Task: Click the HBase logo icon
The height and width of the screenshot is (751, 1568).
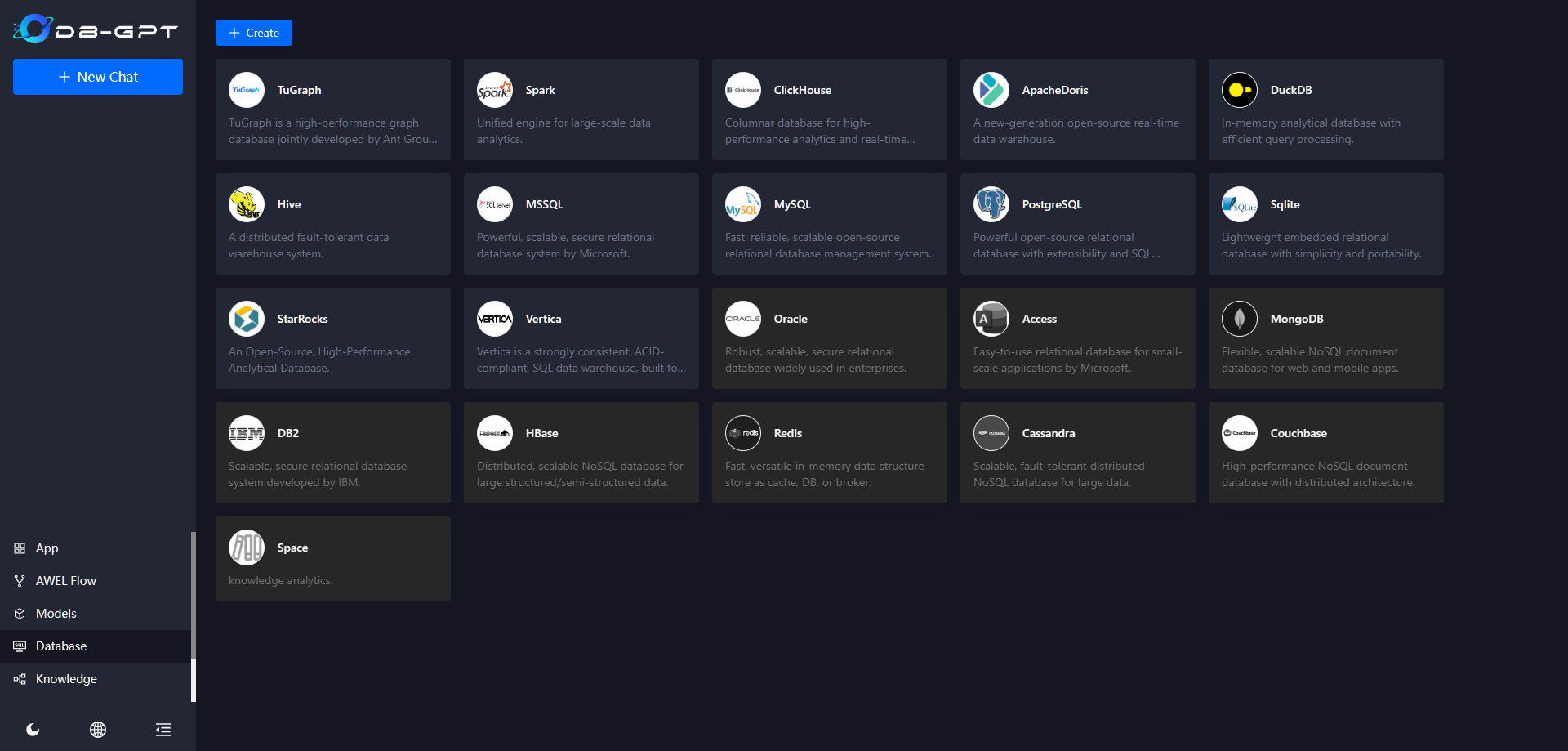Action: (x=495, y=433)
